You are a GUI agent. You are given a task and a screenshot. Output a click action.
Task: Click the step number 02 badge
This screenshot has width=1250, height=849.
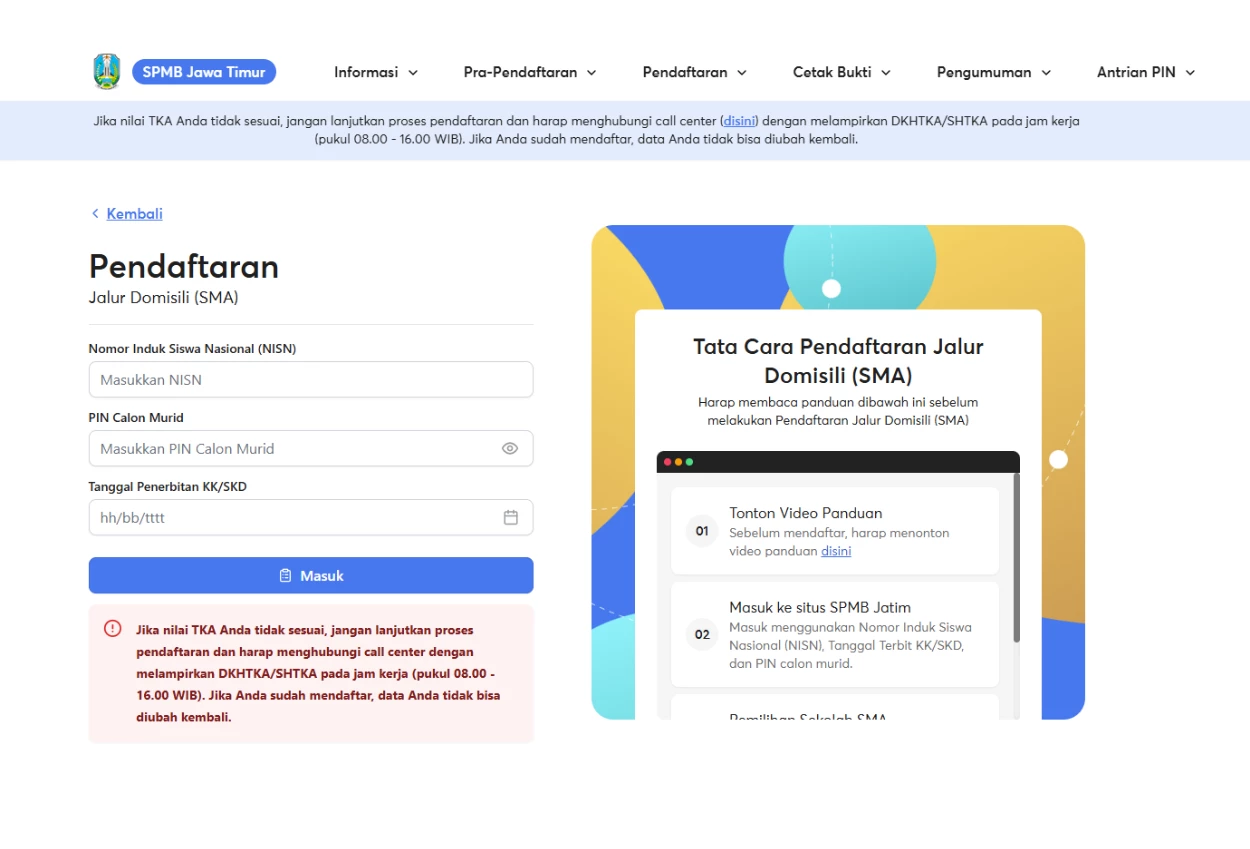(x=702, y=634)
